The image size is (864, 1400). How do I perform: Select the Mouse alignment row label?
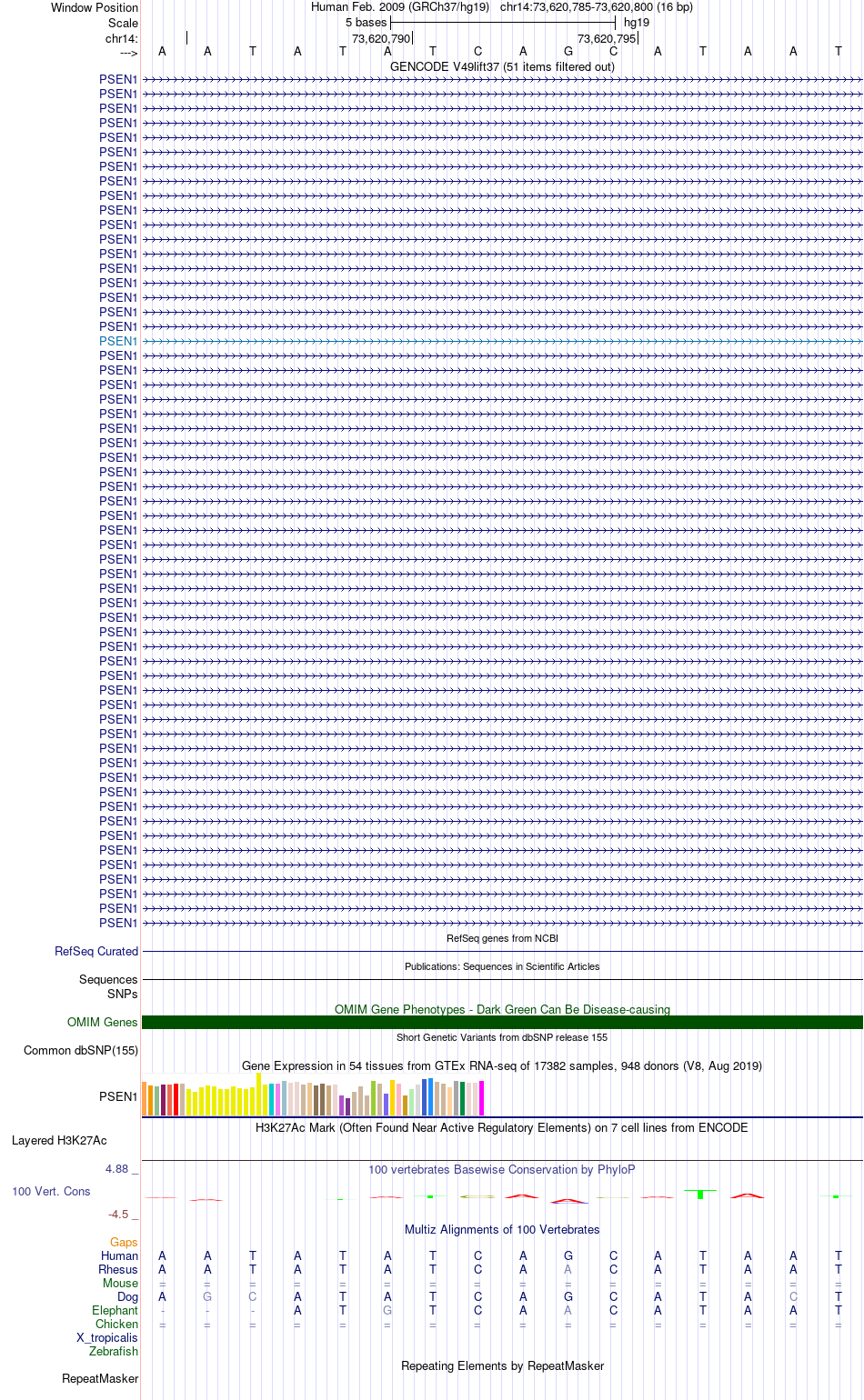[120, 1283]
